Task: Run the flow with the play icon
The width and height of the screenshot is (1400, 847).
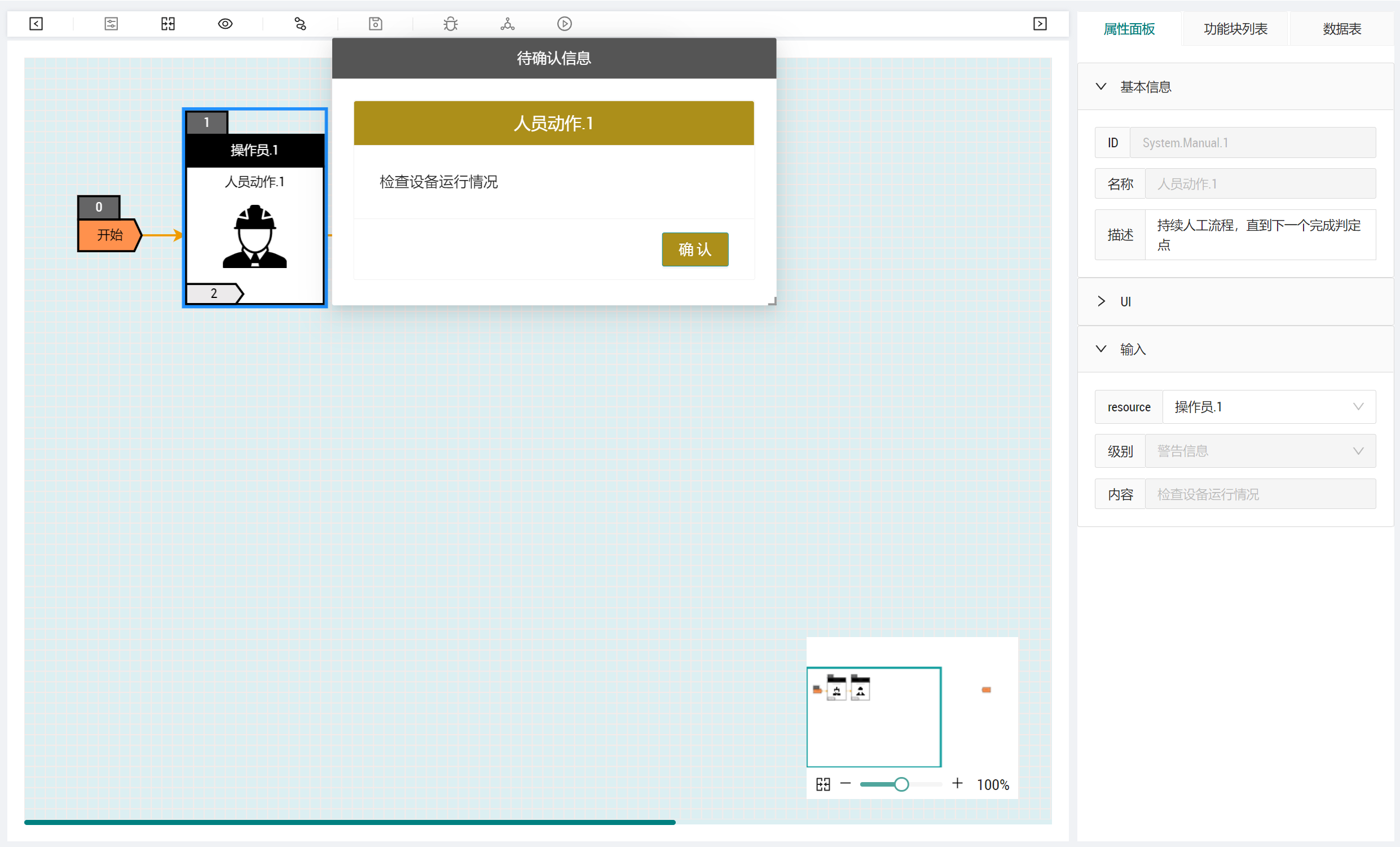Action: 563,24
